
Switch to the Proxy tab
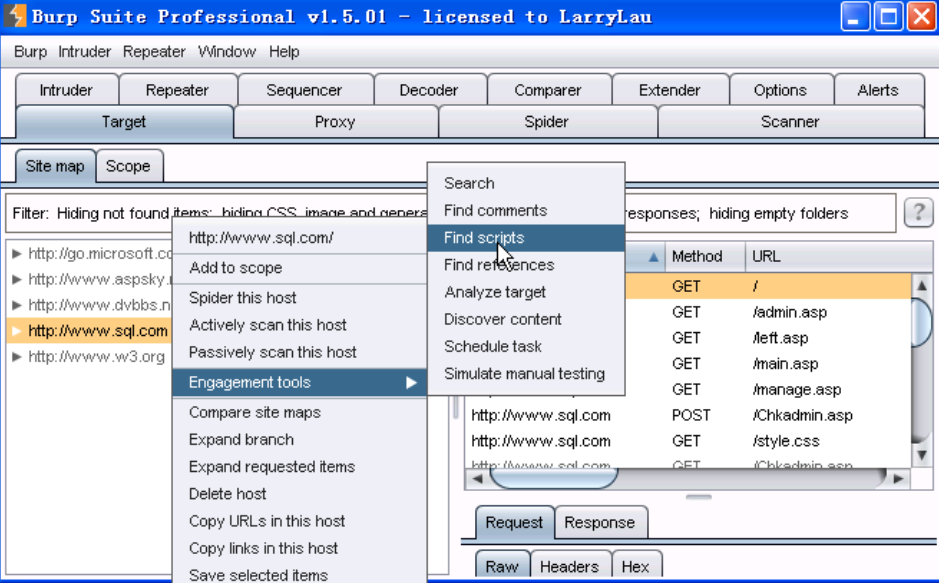[335, 122]
